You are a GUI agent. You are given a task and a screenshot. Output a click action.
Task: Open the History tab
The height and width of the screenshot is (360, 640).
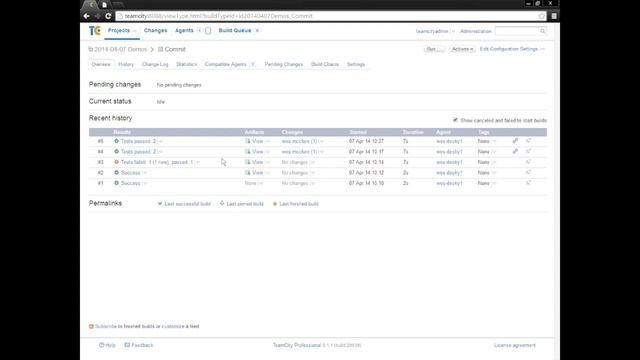point(126,64)
